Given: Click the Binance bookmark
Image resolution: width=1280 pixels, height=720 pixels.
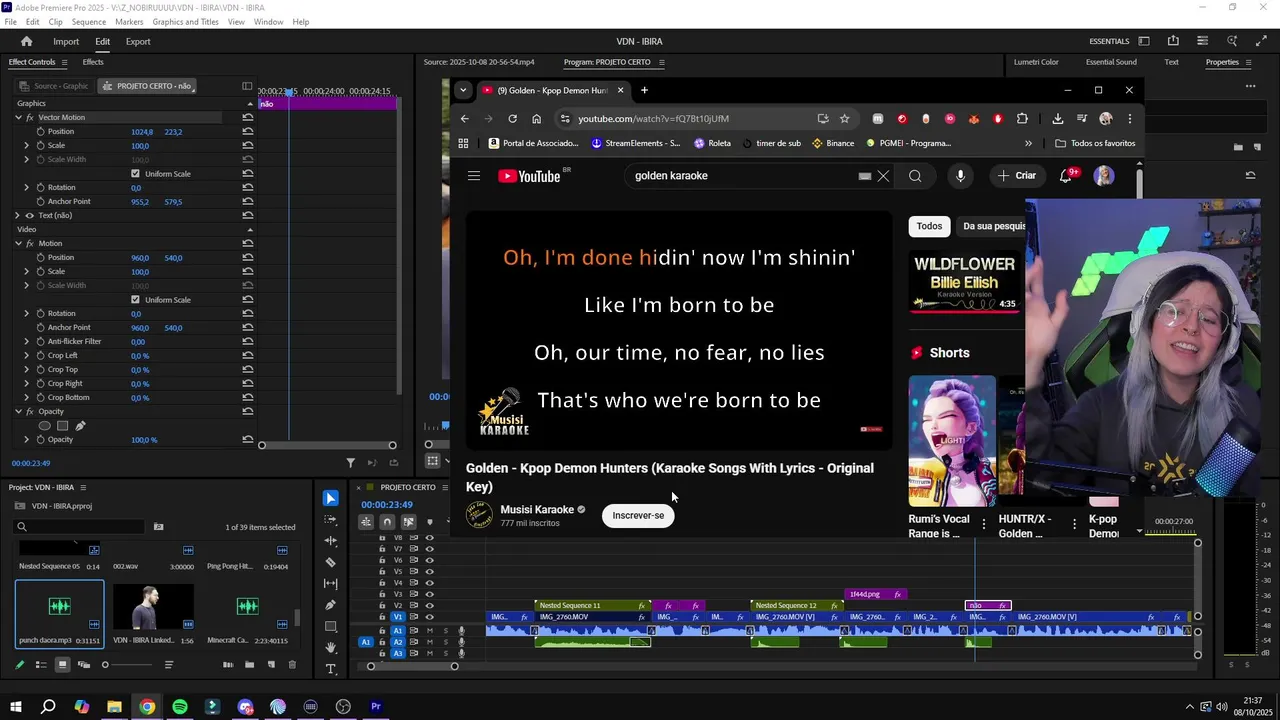Looking at the screenshot, I should point(832,144).
